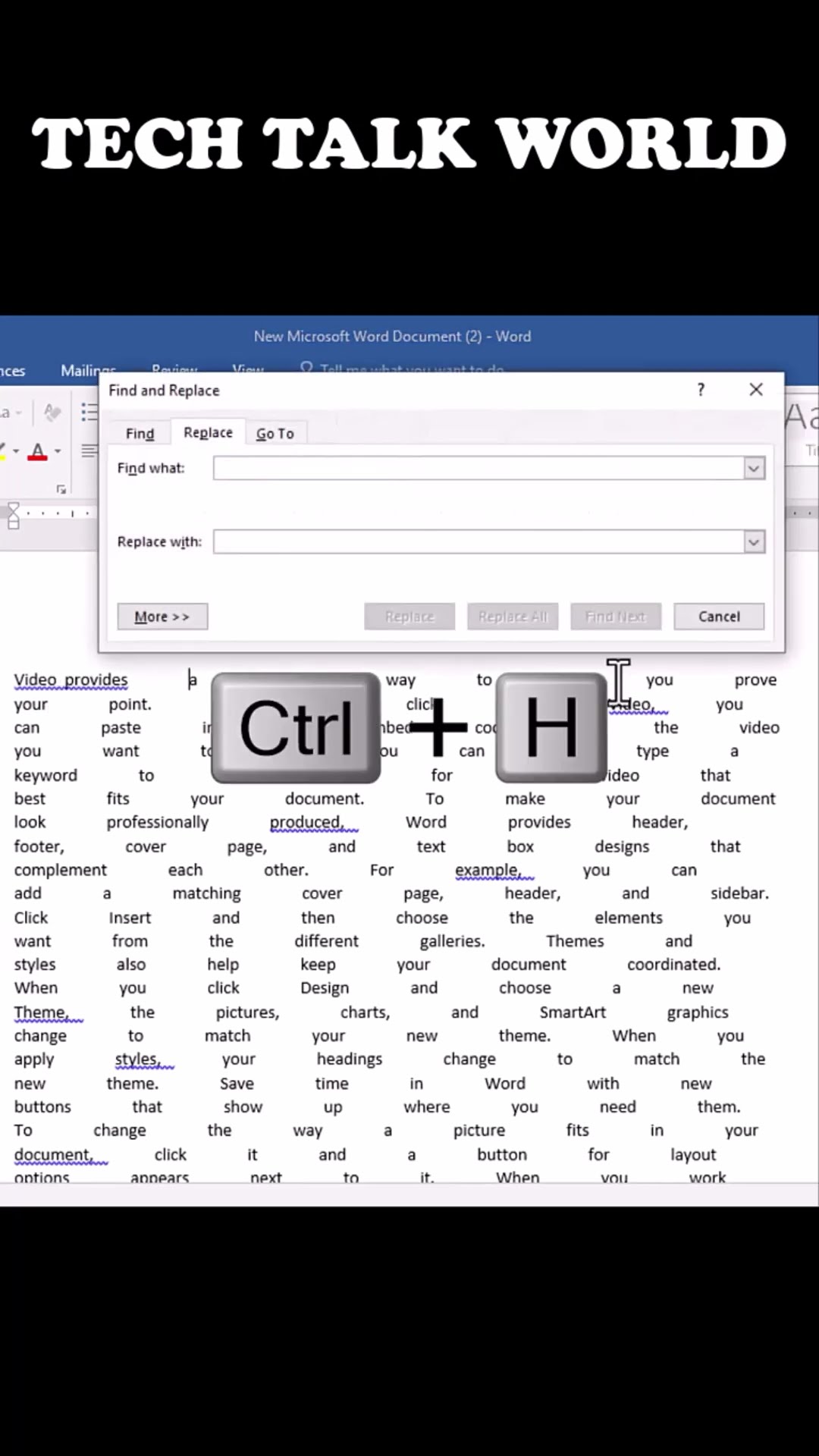Click the word "sidebar." in document
The width and height of the screenshot is (819, 1456).
[739, 893]
